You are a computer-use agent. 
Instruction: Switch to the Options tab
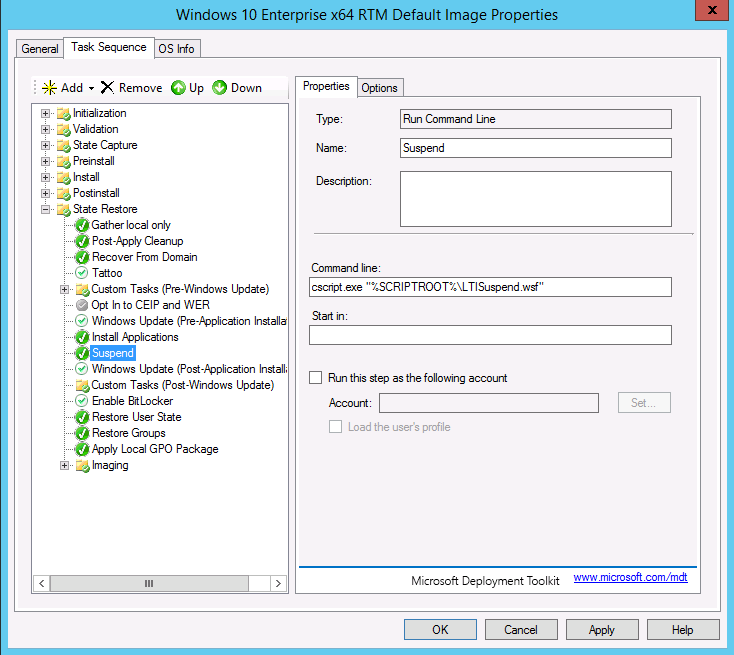pyautogui.click(x=379, y=88)
